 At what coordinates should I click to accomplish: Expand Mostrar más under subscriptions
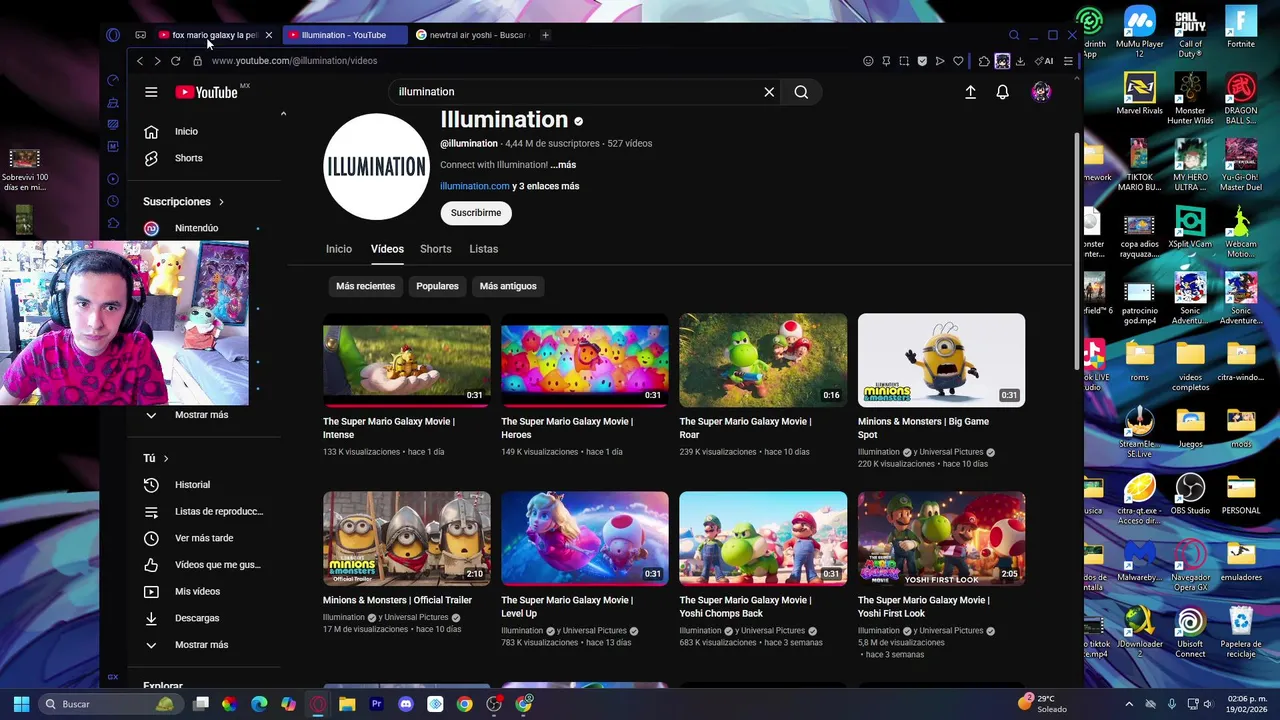tap(206, 415)
